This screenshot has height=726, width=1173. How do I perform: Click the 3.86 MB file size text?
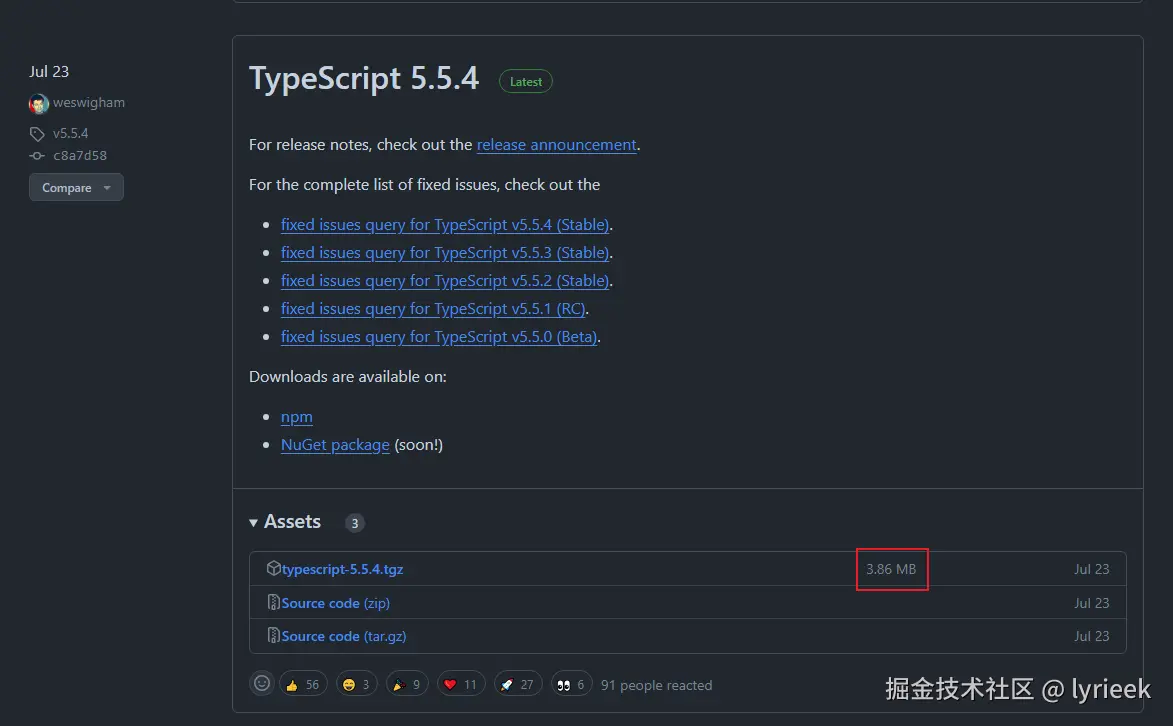891,569
